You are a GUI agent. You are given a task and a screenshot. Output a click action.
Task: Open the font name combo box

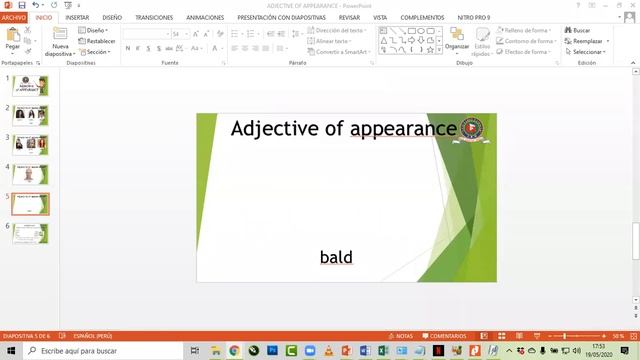click(147, 34)
